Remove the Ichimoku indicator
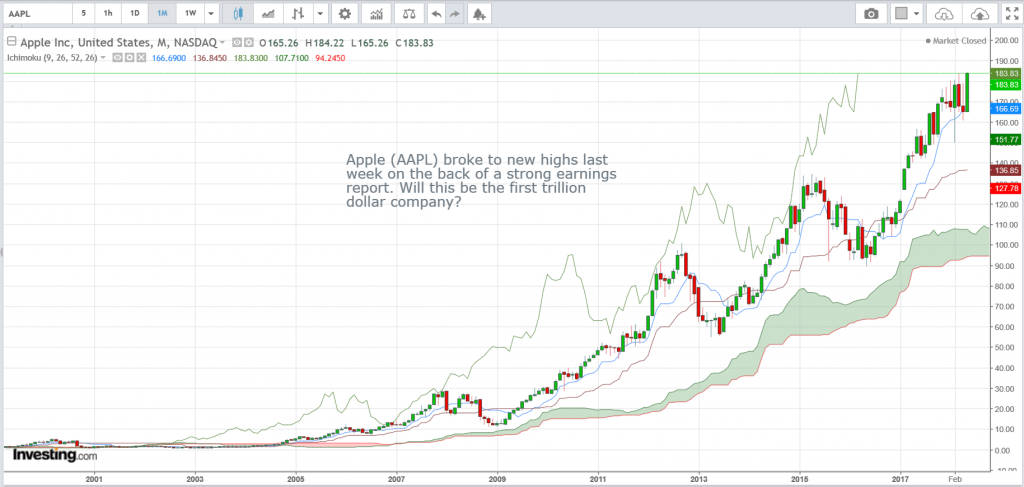Image resolution: width=1024 pixels, height=487 pixels. point(141,57)
